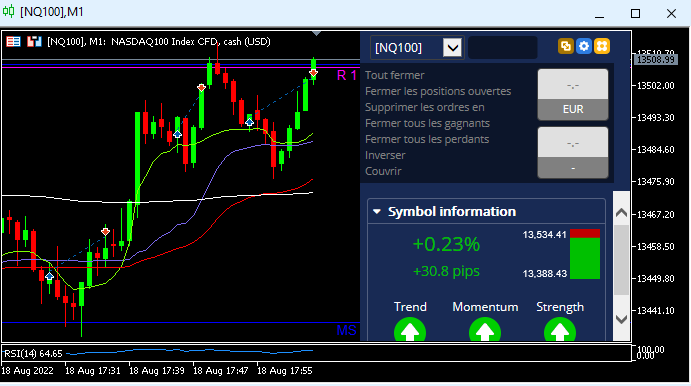The width and height of the screenshot is (691, 386).
Task: Click Fermer les positions ouvertes
Action: click(438, 91)
